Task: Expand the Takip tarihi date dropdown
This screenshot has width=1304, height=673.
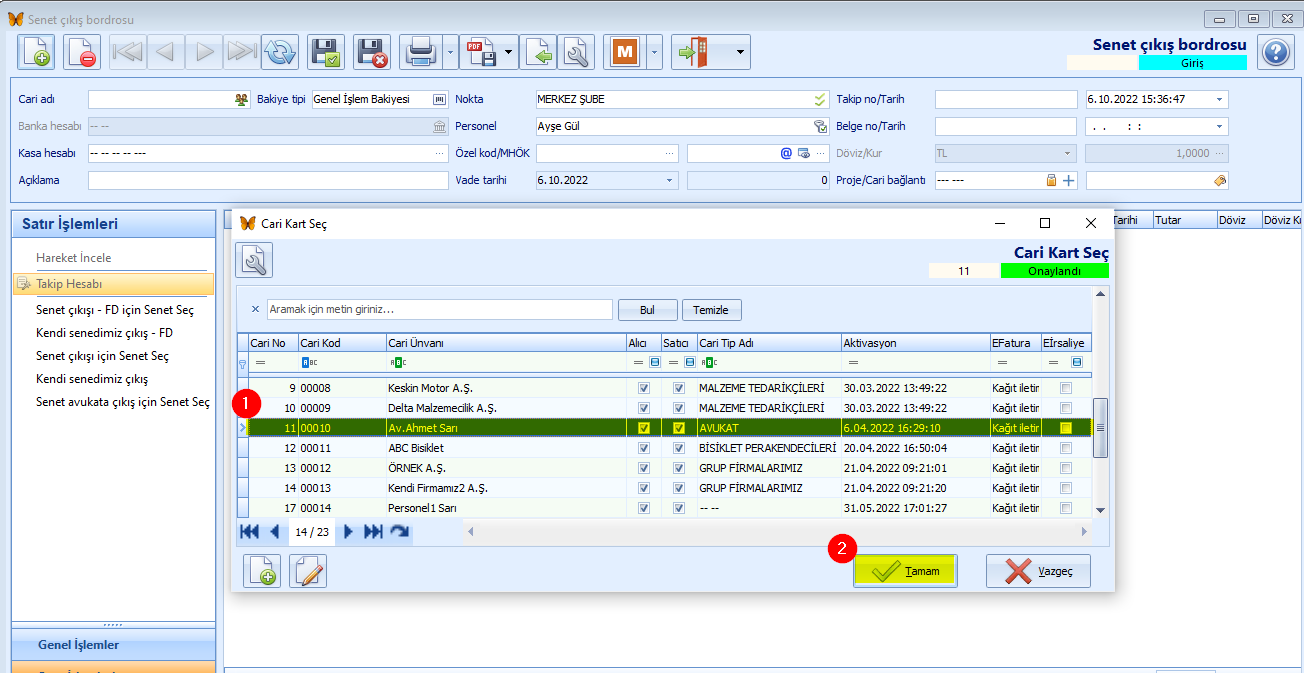Action: [x=1219, y=99]
